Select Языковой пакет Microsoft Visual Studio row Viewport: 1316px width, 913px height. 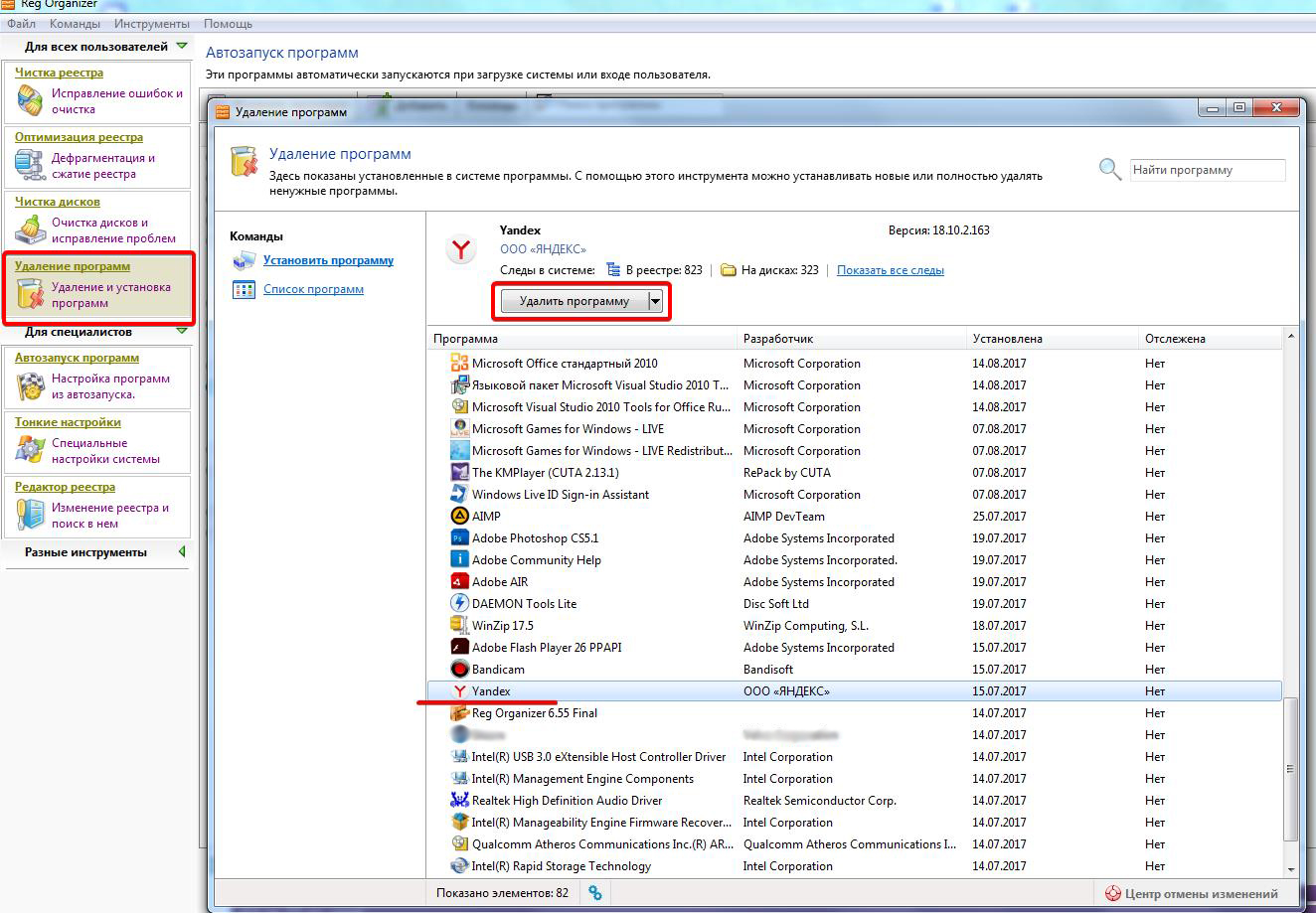click(x=855, y=384)
